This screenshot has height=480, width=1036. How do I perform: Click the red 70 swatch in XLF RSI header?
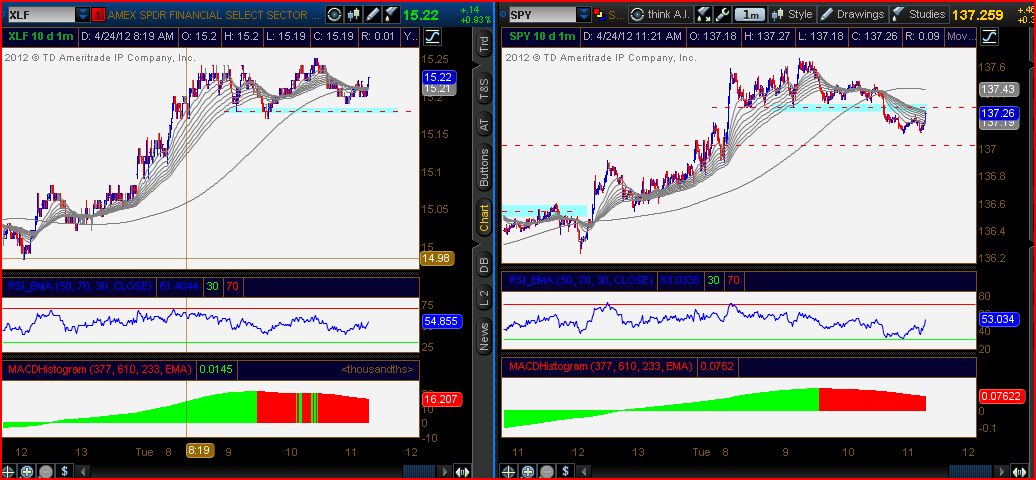pos(233,286)
